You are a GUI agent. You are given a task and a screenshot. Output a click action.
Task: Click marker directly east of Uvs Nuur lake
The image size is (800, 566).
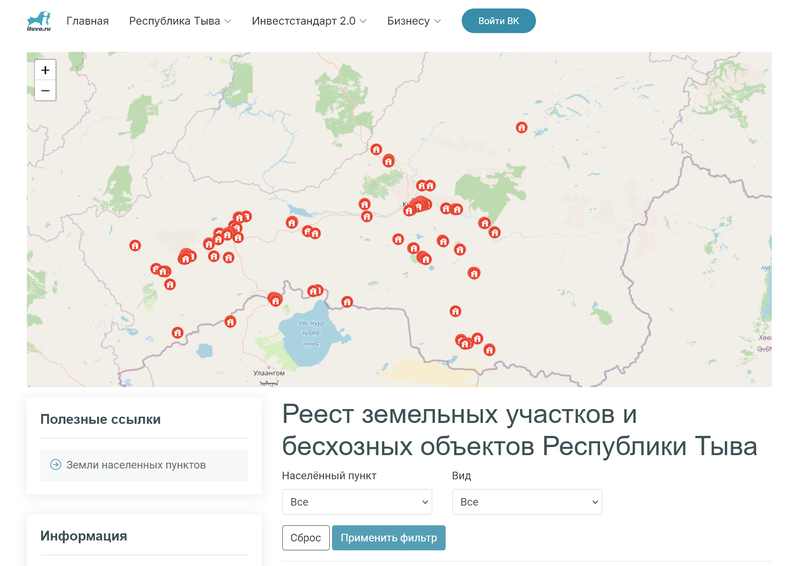(347, 302)
